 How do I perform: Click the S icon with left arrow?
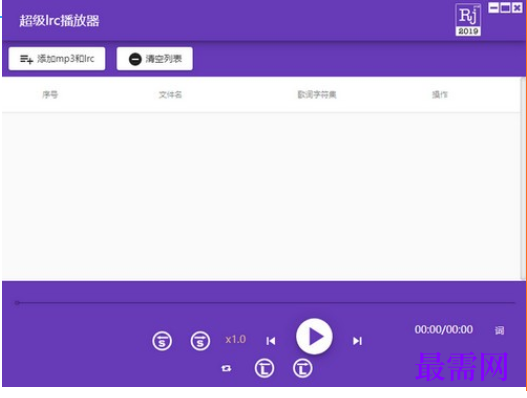162,341
